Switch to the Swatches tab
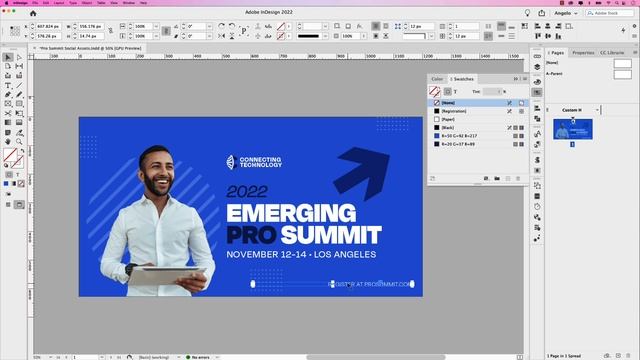 coord(462,79)
